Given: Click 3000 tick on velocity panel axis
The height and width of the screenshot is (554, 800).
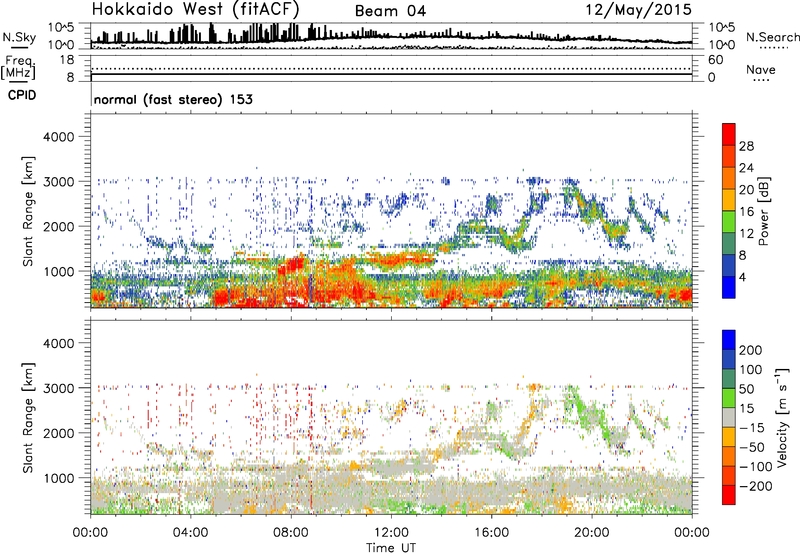Looking at the screenshot, I should (59, 388).
